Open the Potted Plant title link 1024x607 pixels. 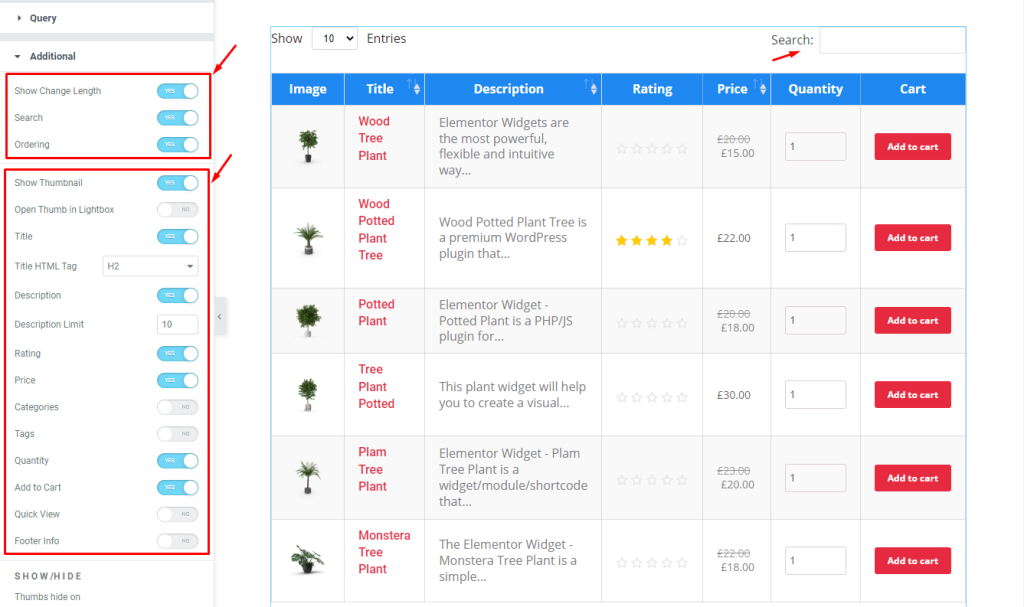[376, 312]
